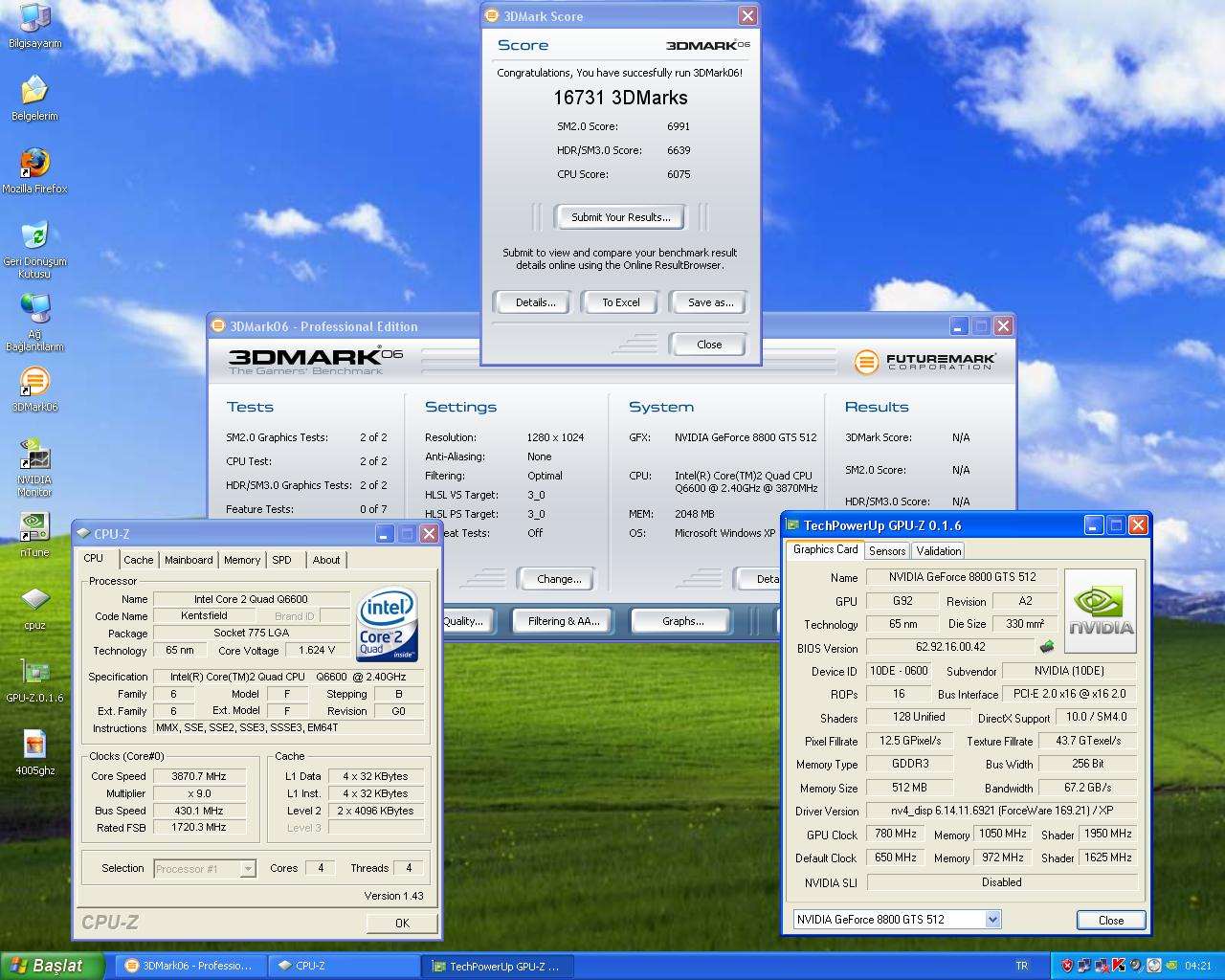The height and width of the screenshot is (980, 1225).
Task: Click the Save as button
Action: coord(710,302)
